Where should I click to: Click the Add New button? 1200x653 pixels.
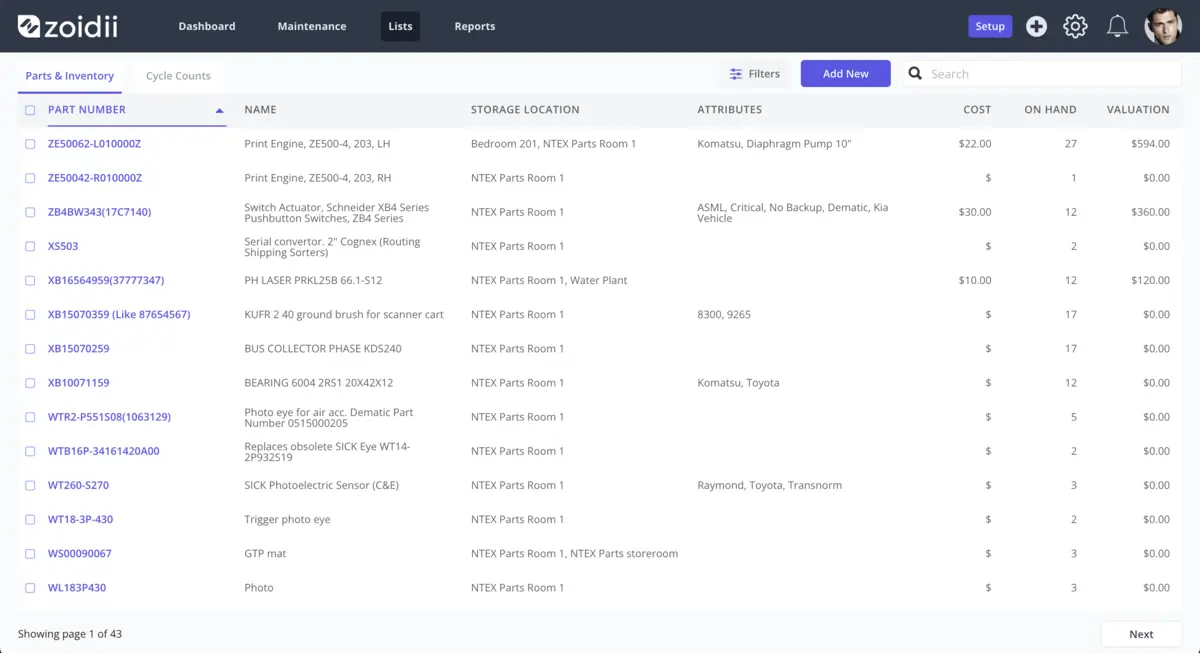845,74
